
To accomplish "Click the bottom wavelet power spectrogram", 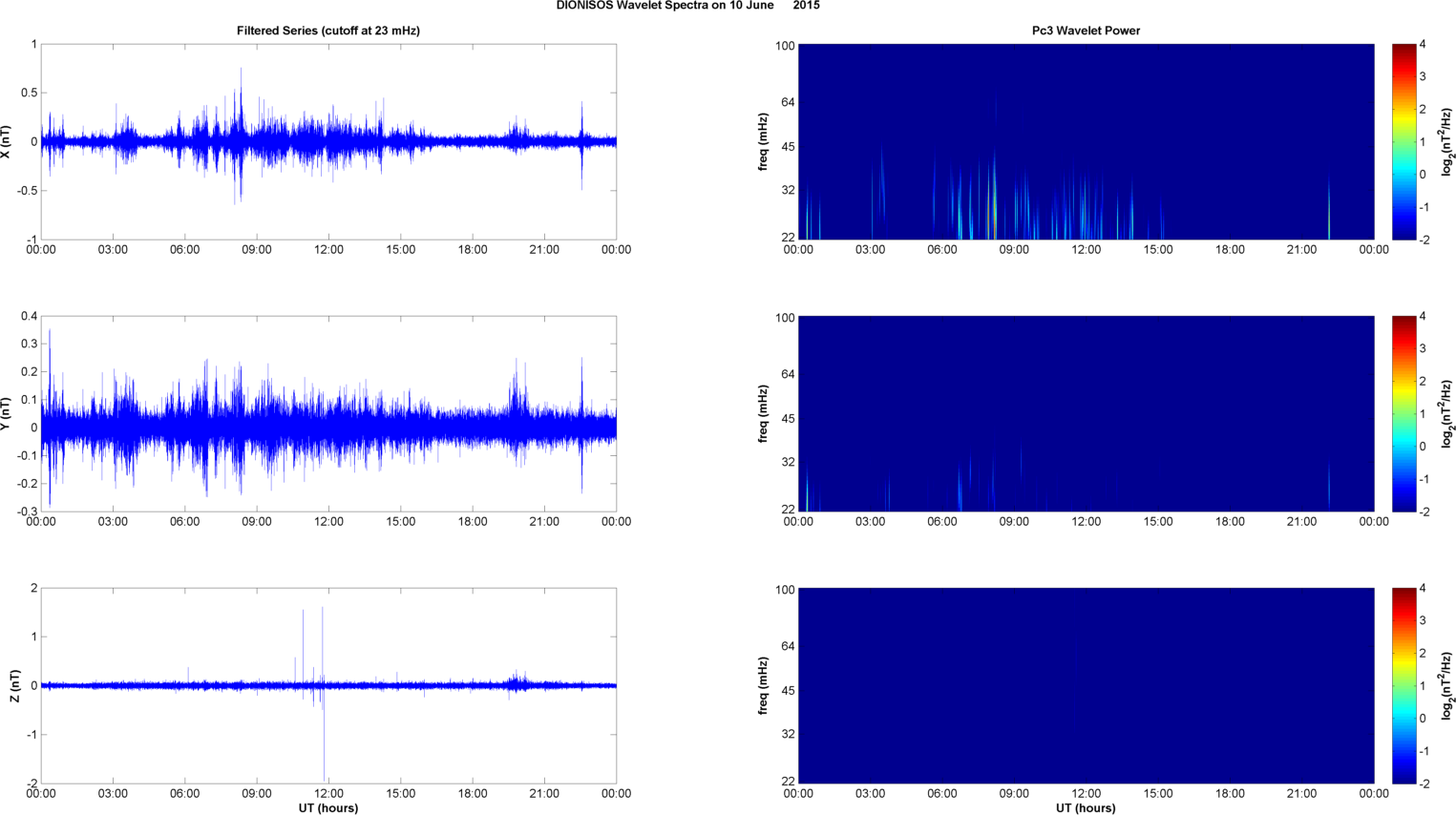I will [x=1086, y=685].
